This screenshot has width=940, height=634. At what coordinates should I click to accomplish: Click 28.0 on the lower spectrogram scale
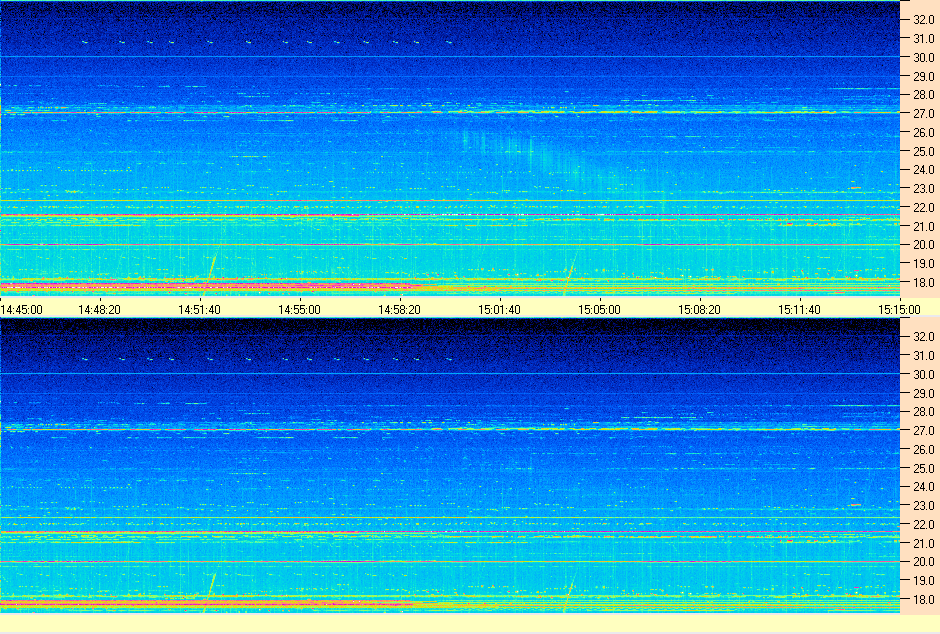924,412
